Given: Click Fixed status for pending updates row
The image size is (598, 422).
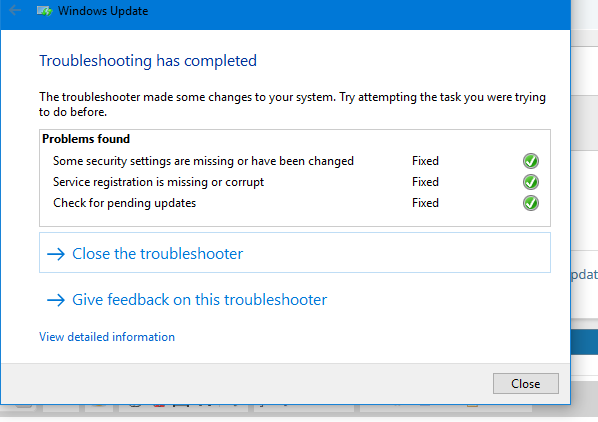Looking at the screenshot, I should coord(425,203).
